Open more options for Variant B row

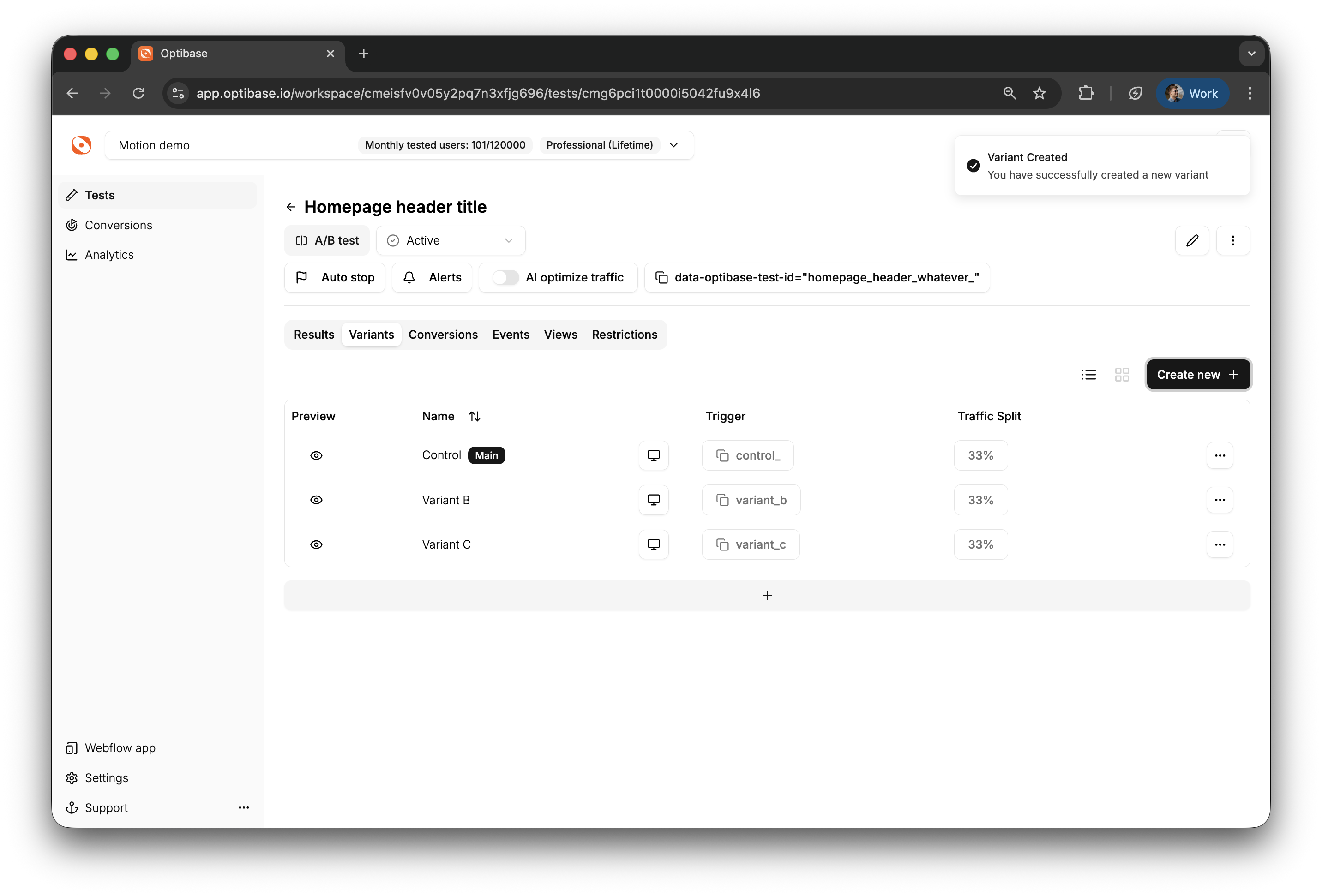[1219, 500]
